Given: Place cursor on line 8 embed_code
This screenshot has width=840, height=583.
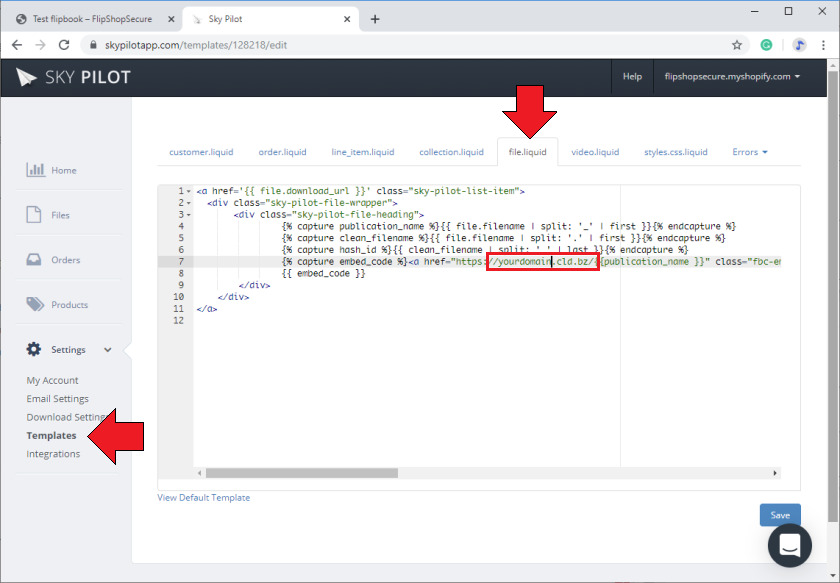Looking at the screenshot, I should click(324, 273).
